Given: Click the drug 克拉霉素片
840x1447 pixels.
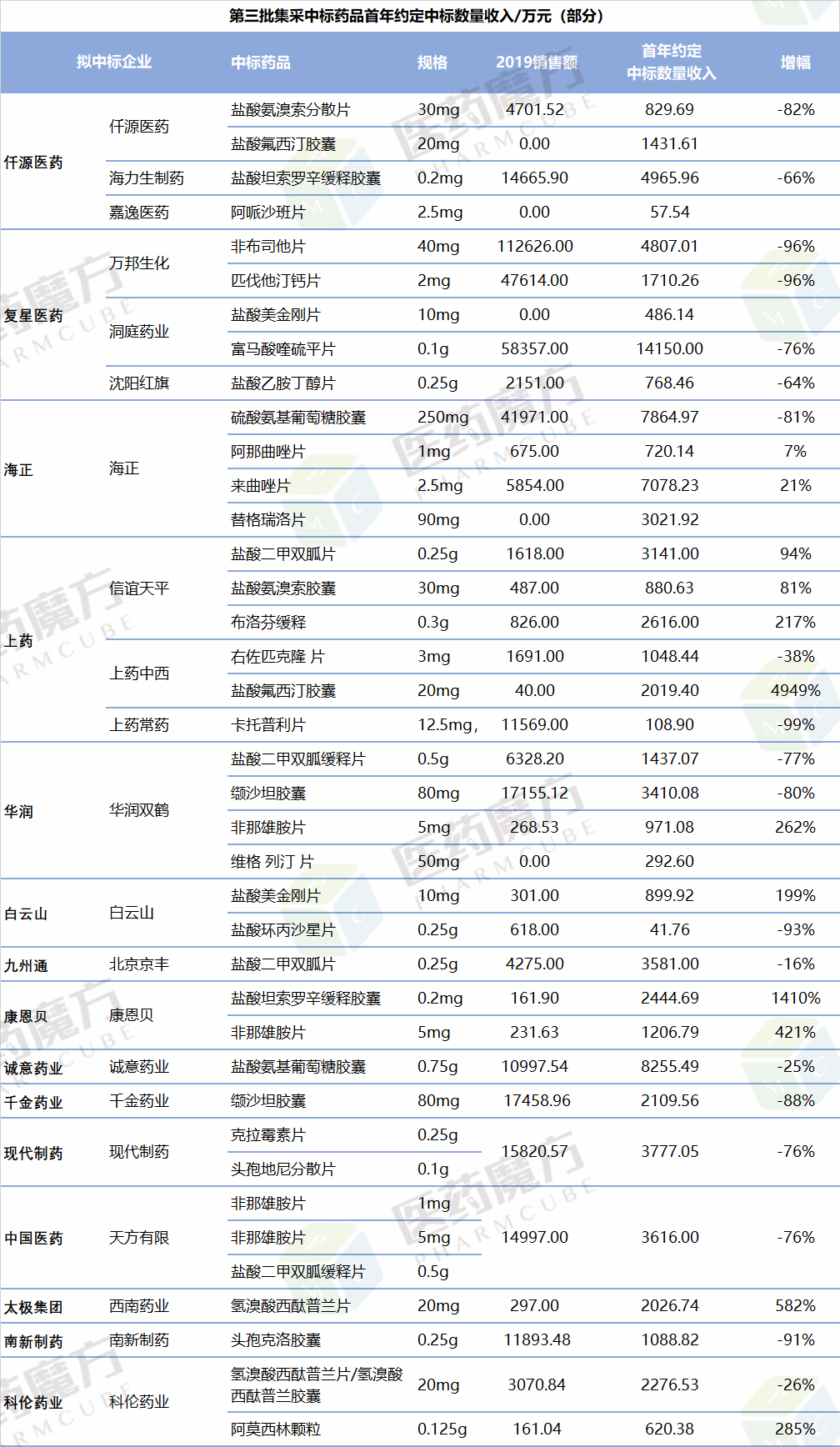Looking at the screenshot, I should pos(268,1135).
